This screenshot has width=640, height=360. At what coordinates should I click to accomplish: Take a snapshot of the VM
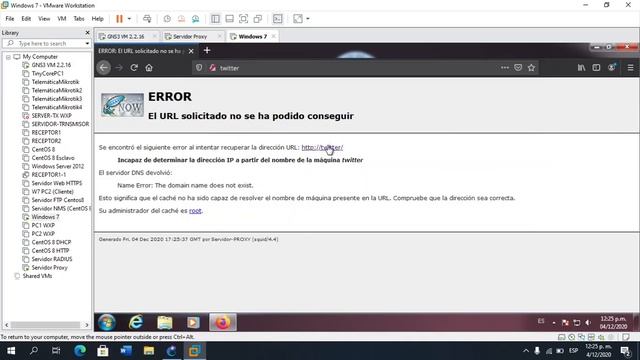(167, 19)
